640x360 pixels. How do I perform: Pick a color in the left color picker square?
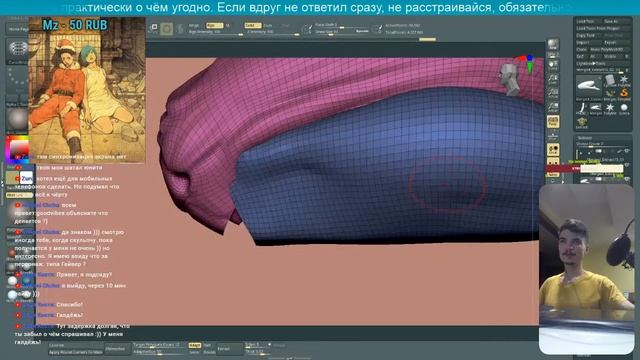click(x=17, y=149)
